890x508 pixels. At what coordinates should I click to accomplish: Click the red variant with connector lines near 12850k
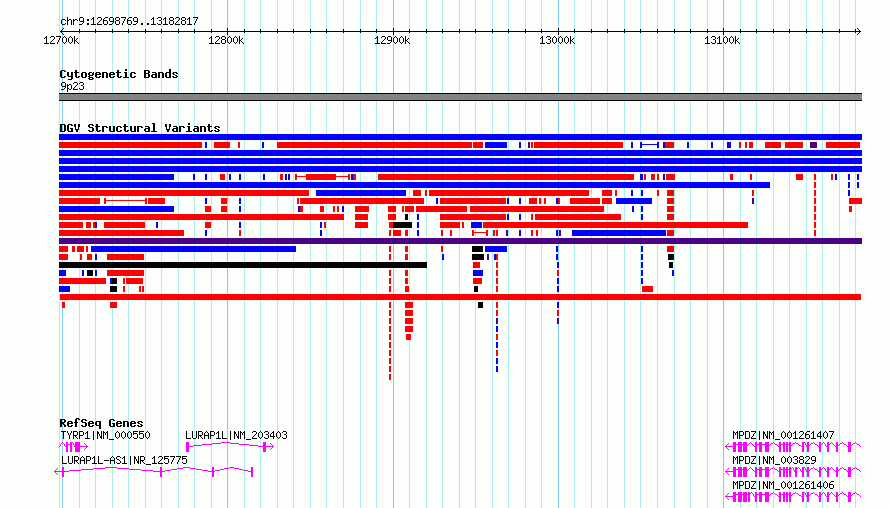(322, 177)
